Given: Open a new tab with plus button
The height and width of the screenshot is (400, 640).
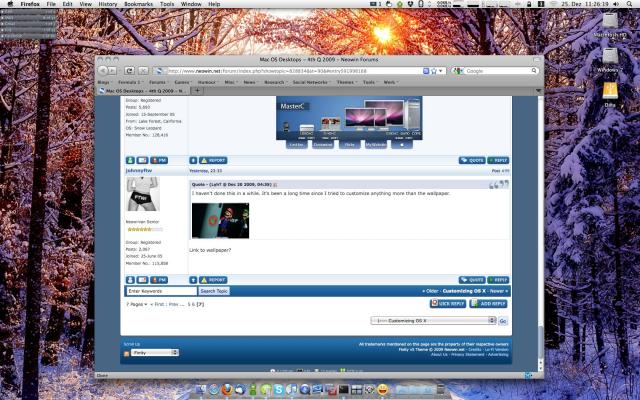Looking at the screenshot, I should coord(197,91).
